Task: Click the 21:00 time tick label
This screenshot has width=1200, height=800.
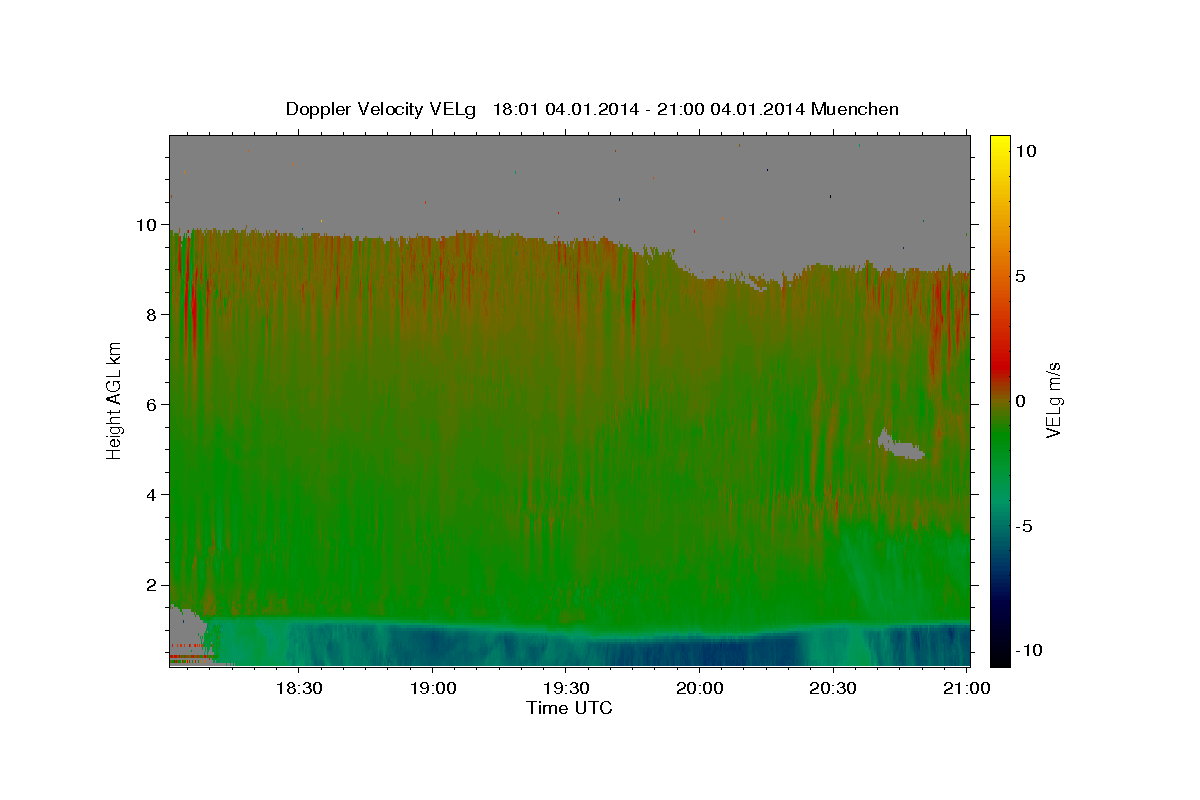Action: tap(966, 688)
